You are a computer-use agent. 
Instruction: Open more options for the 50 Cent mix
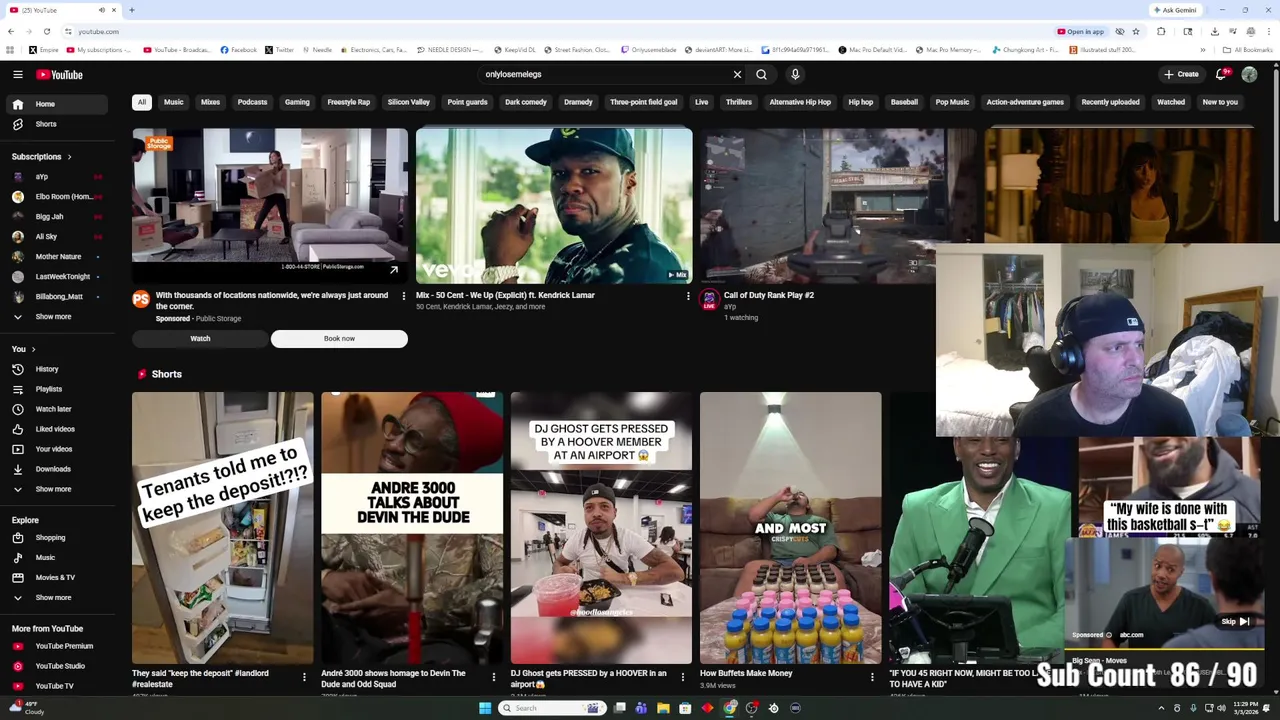click(x=687, y=296)
